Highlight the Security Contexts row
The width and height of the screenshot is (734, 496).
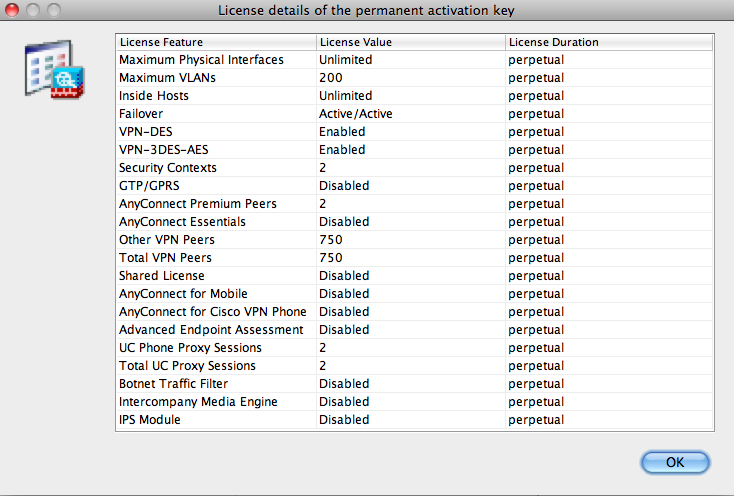(x=415, y=168)
